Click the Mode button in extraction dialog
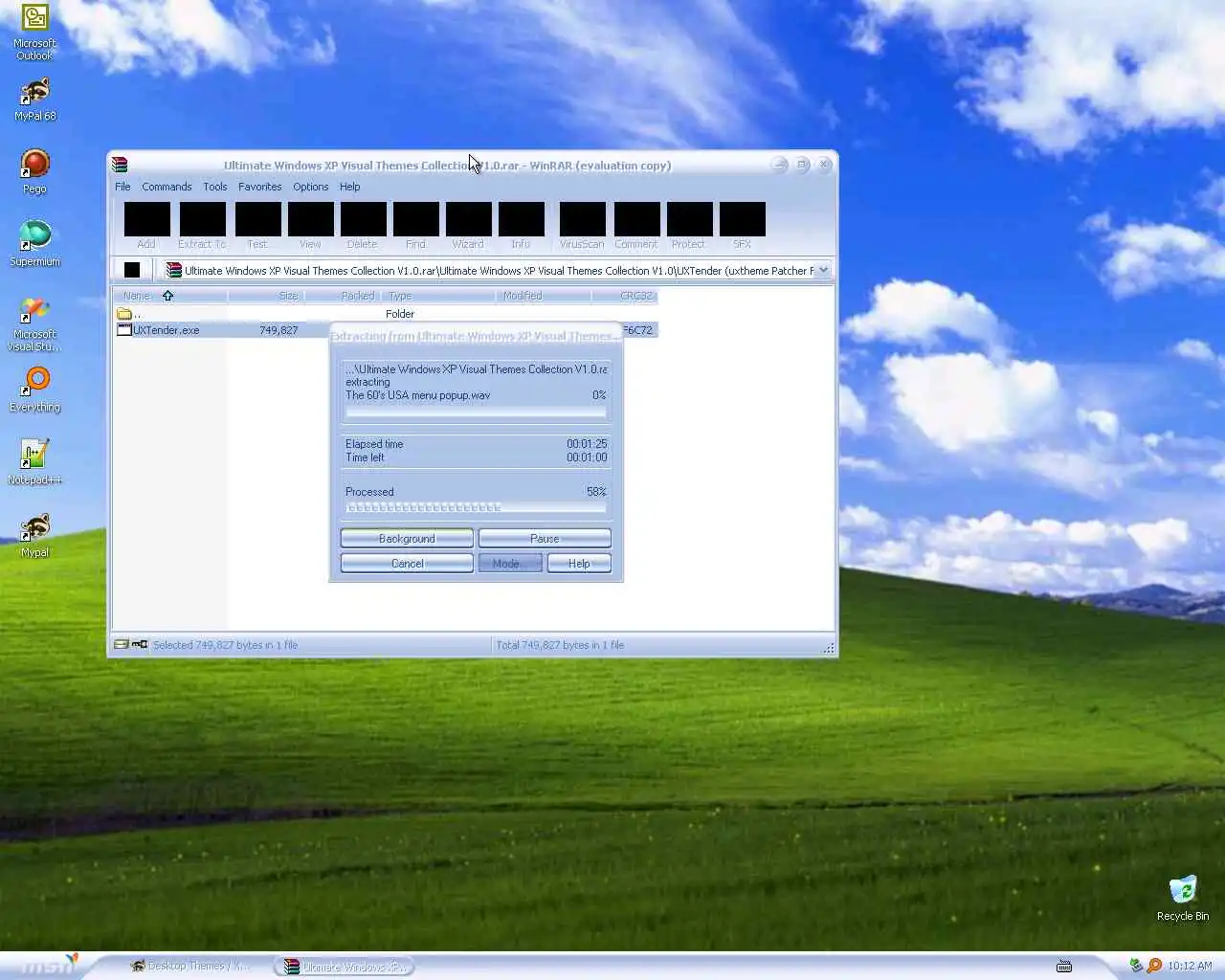This screenshot has height=980, width=1225. coord(510,564)
